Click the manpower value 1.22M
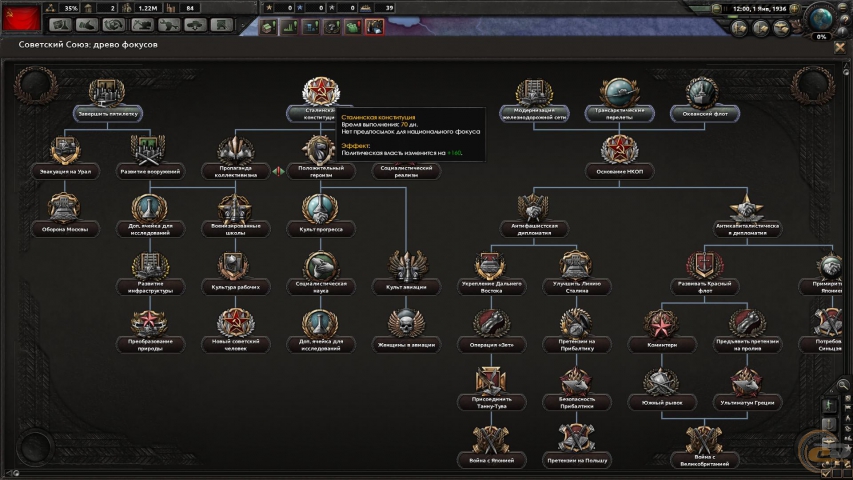853x480 pixels. click(147, 8)
